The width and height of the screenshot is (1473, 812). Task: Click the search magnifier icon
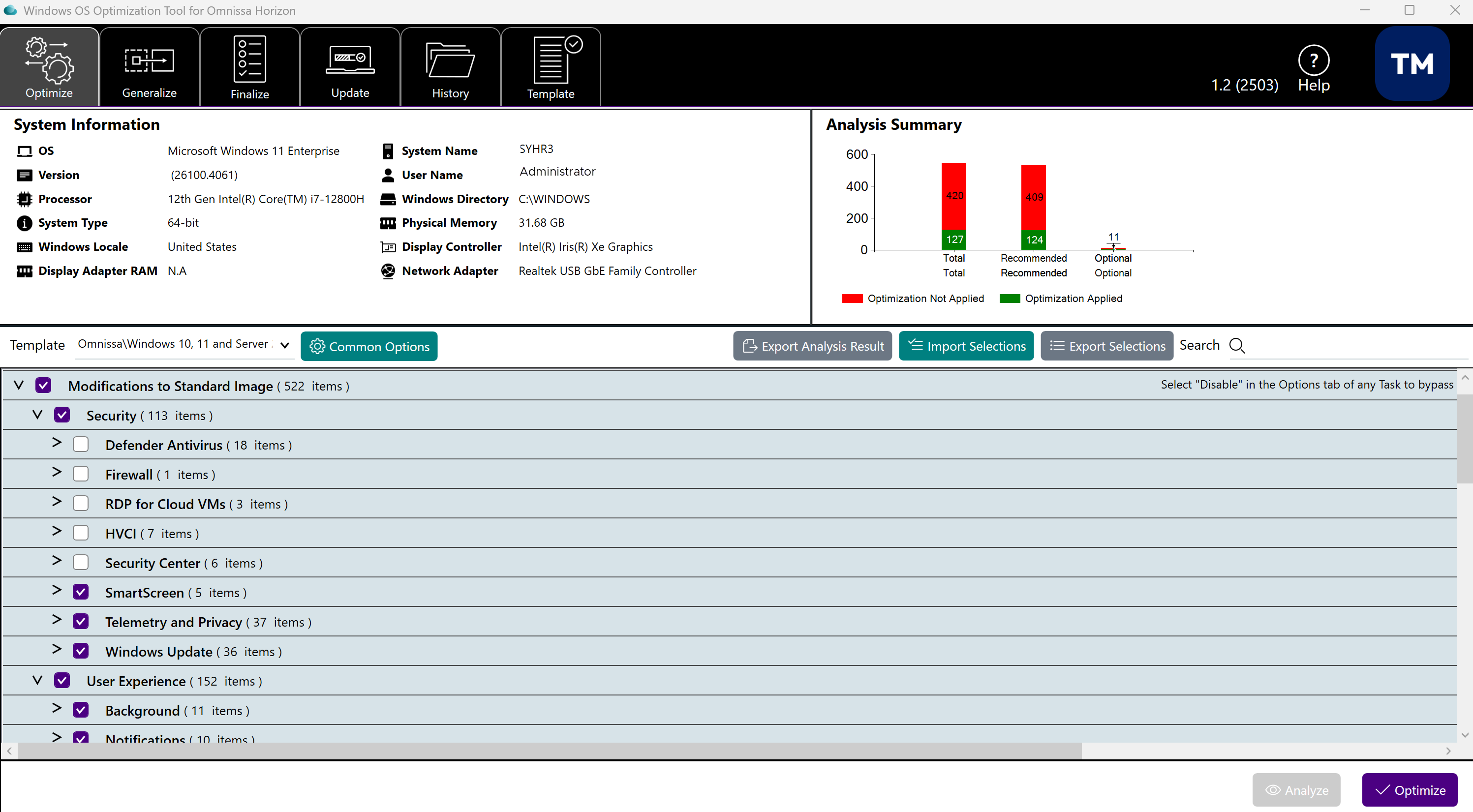pos(1237,345)
